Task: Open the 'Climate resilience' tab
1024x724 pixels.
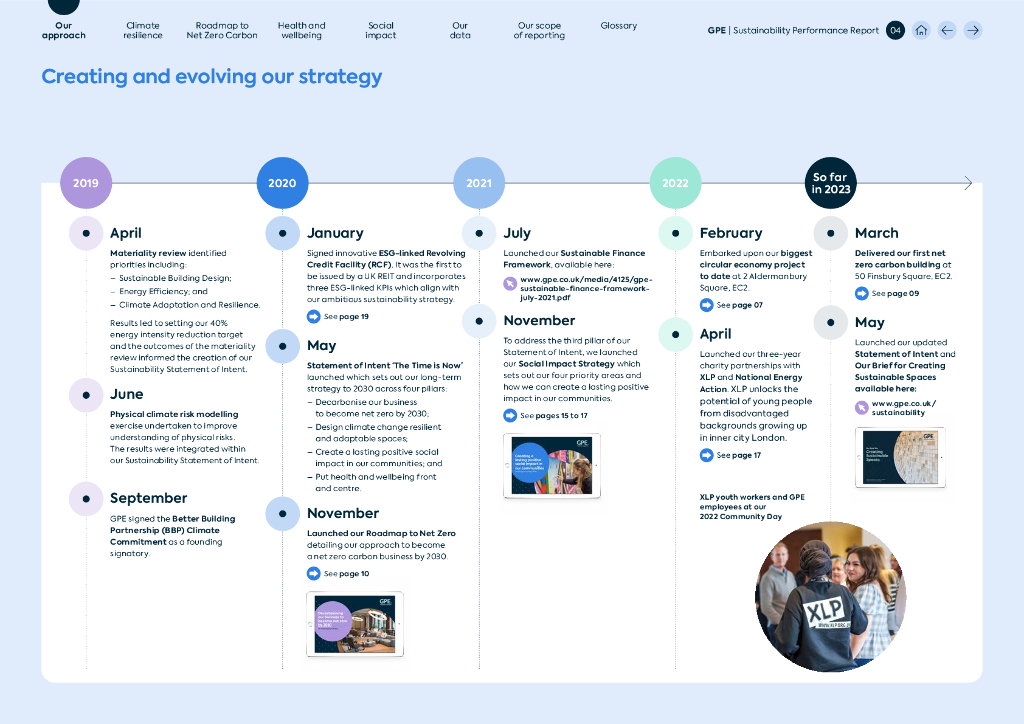Action: (x=142, y=30)
